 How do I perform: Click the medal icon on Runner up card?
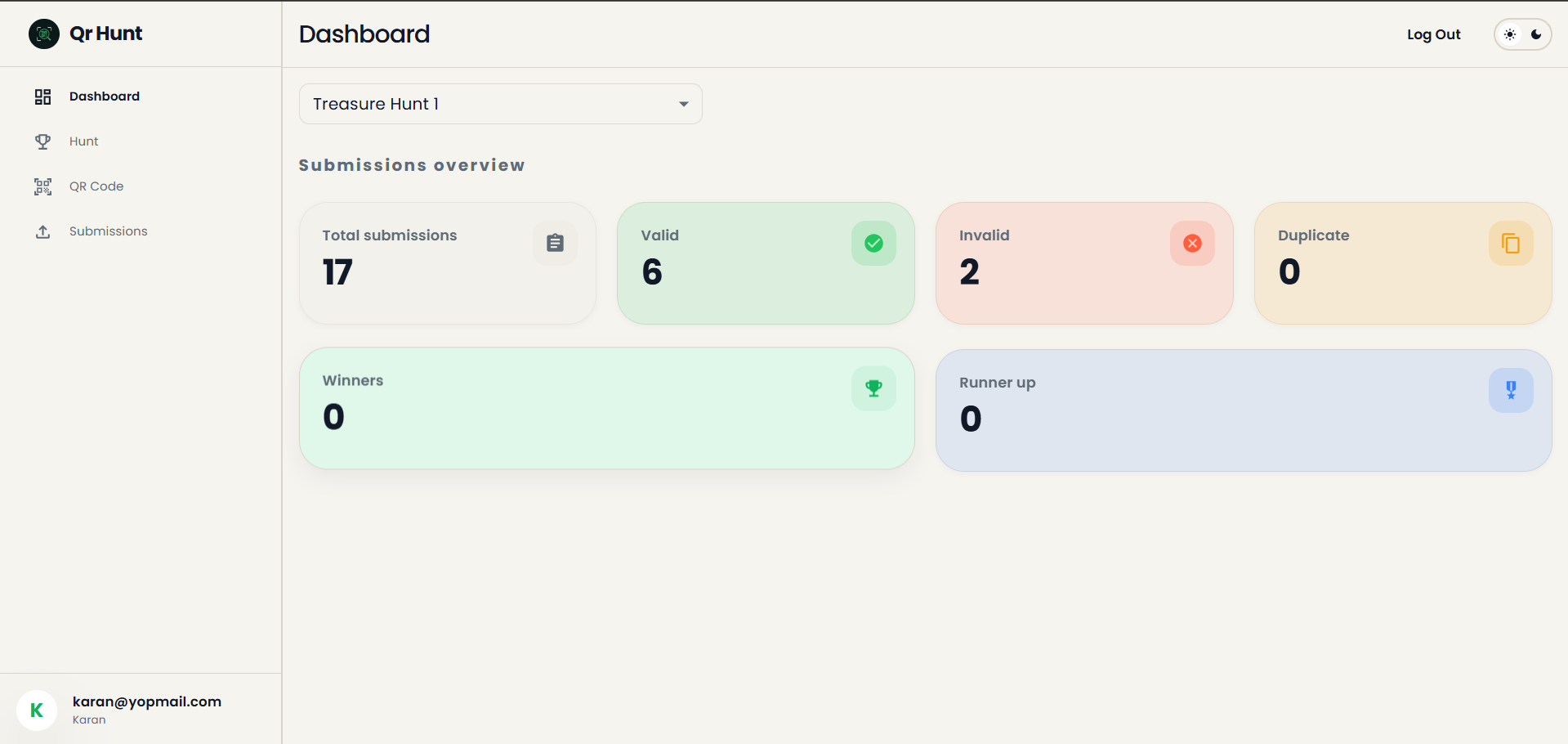coord(1511,390)
